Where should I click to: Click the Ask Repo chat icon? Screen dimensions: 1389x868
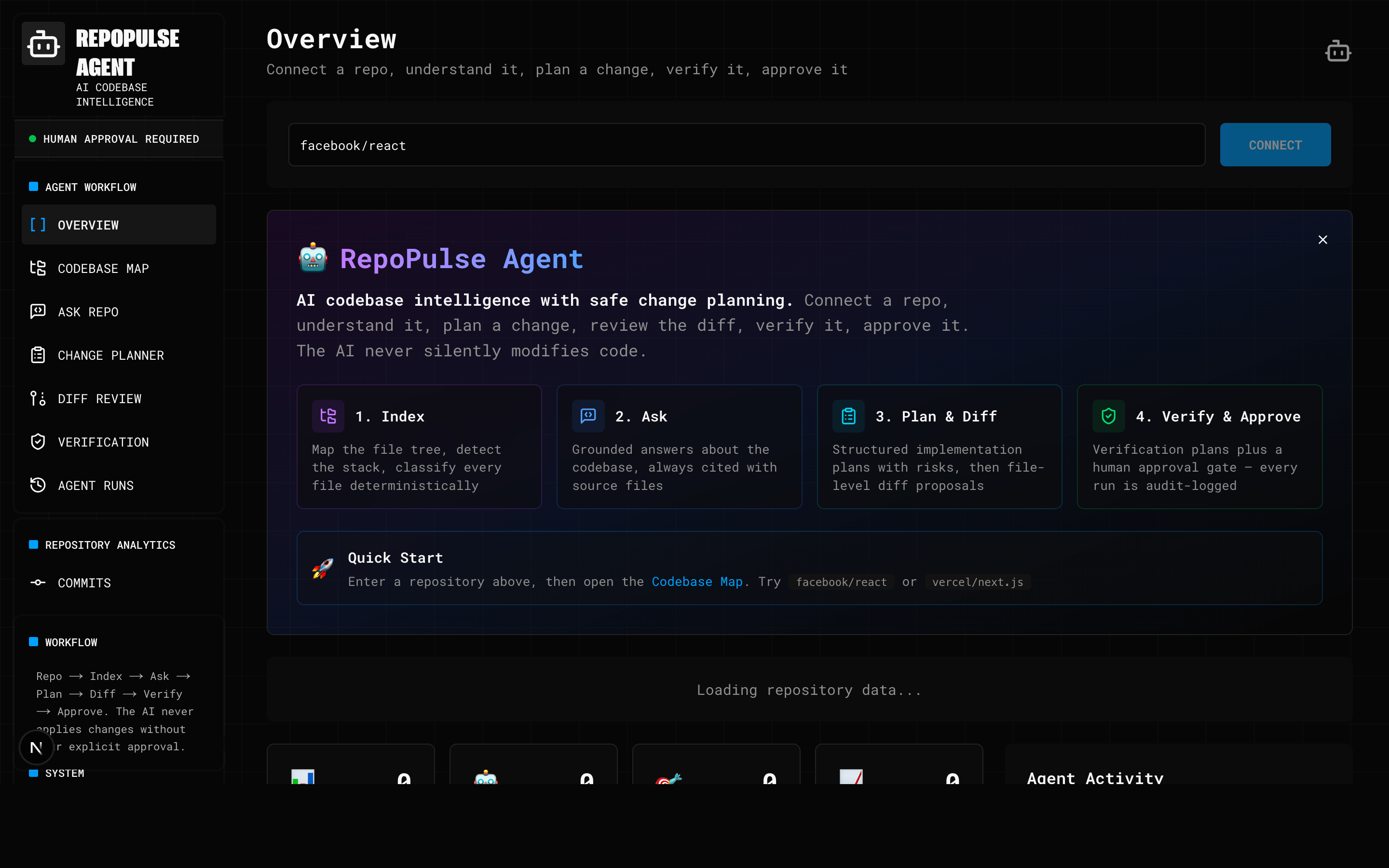(x=38, y=311)
